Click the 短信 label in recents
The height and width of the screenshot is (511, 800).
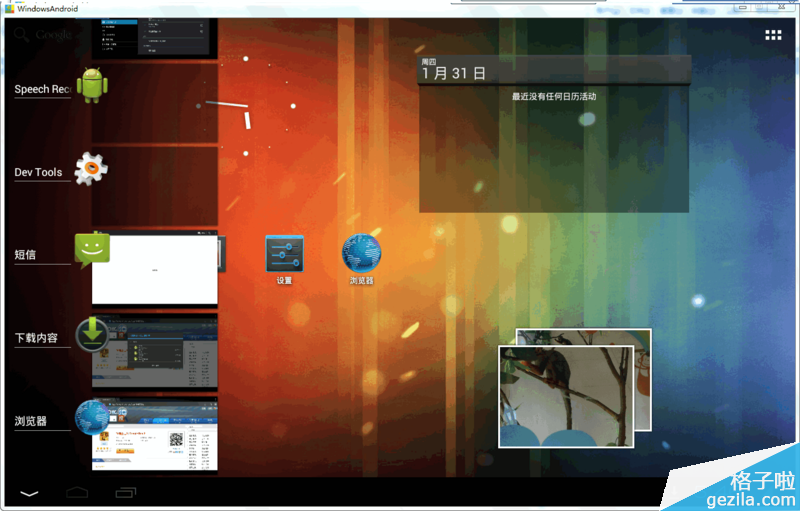(x=25, y=254)
